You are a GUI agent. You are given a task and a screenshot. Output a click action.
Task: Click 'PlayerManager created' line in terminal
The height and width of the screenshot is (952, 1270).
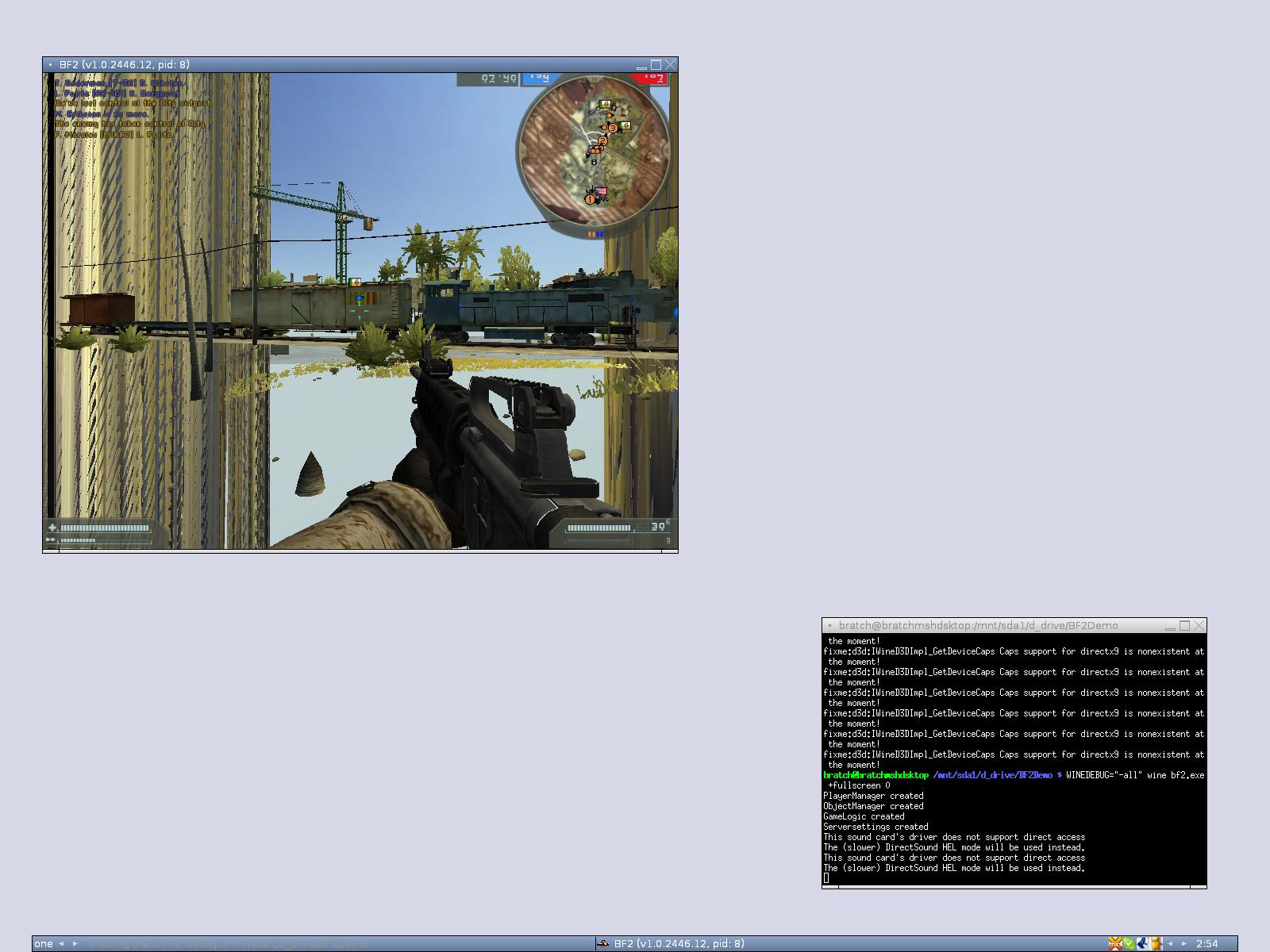tap(873, 796)
